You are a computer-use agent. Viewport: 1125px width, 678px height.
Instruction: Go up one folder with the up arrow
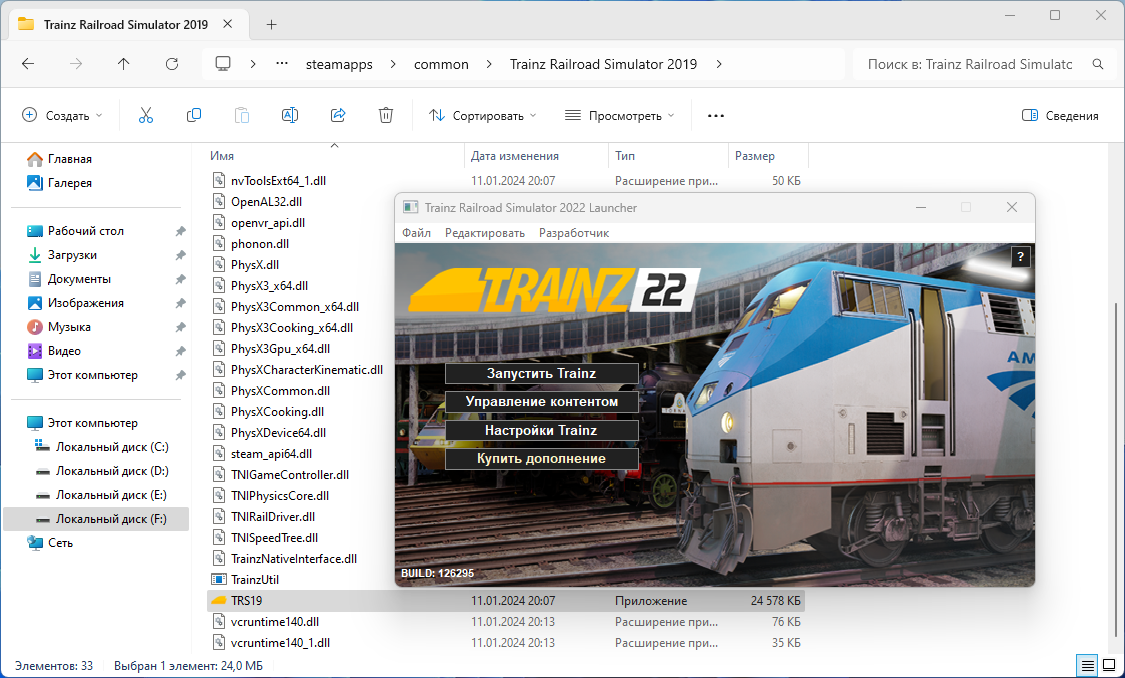click(123, 64)
